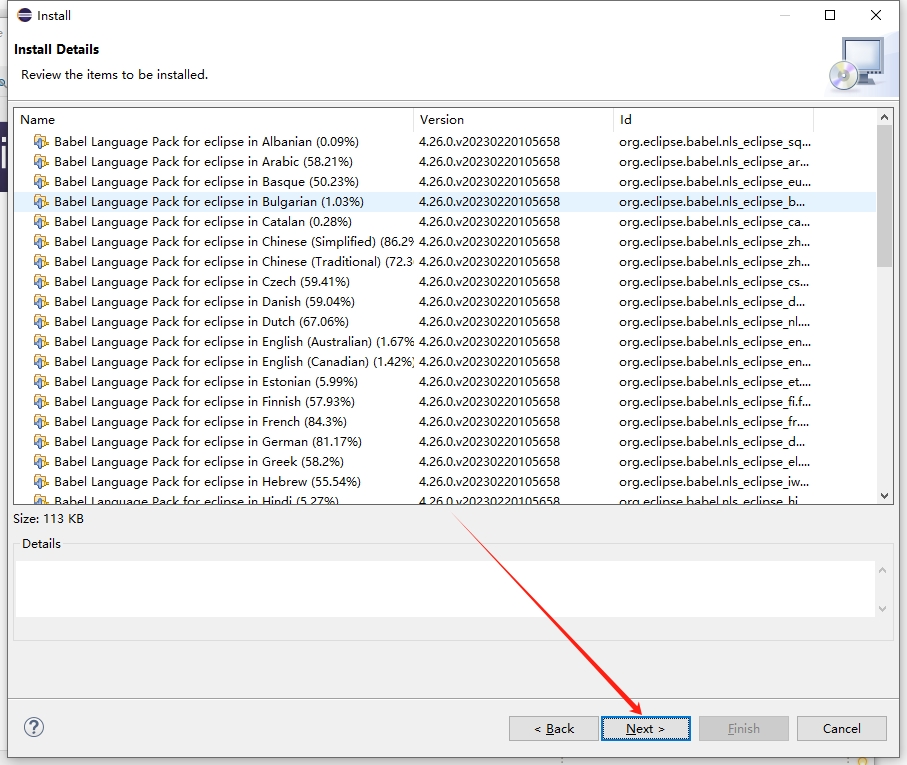Return to previous page with Back
The height and width of the screenshot is (765, 907).
pos(554,729)
